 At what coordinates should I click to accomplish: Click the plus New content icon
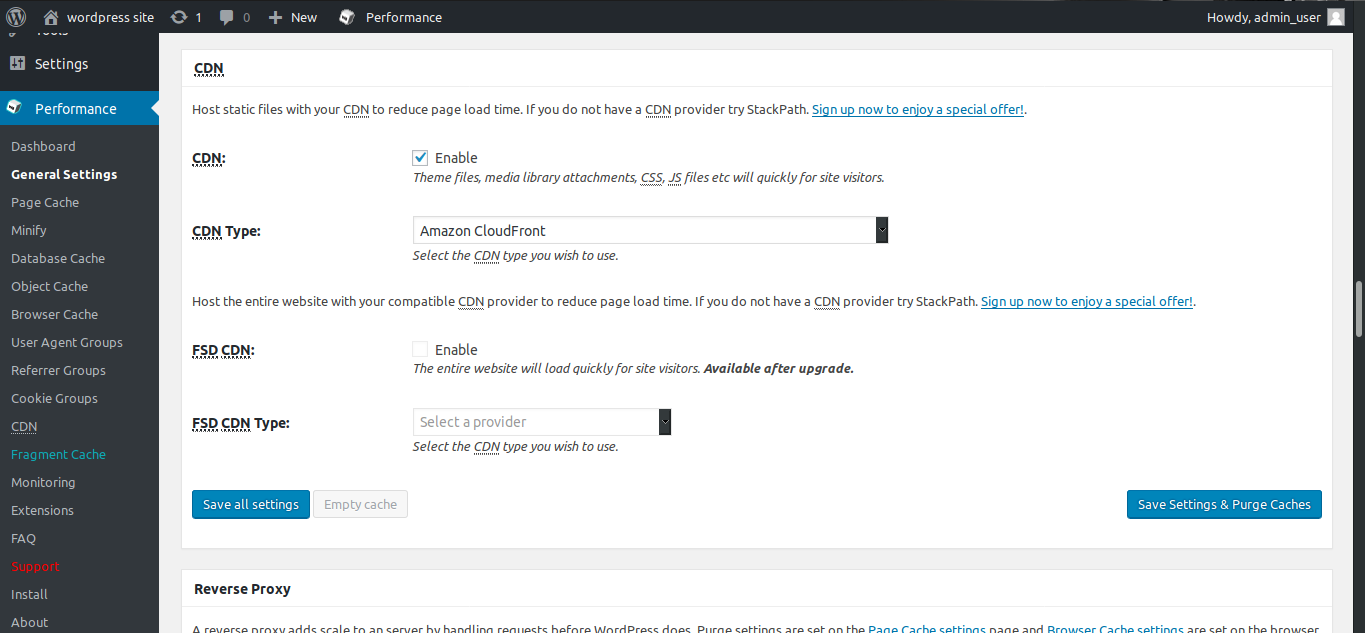click(276, 17)
